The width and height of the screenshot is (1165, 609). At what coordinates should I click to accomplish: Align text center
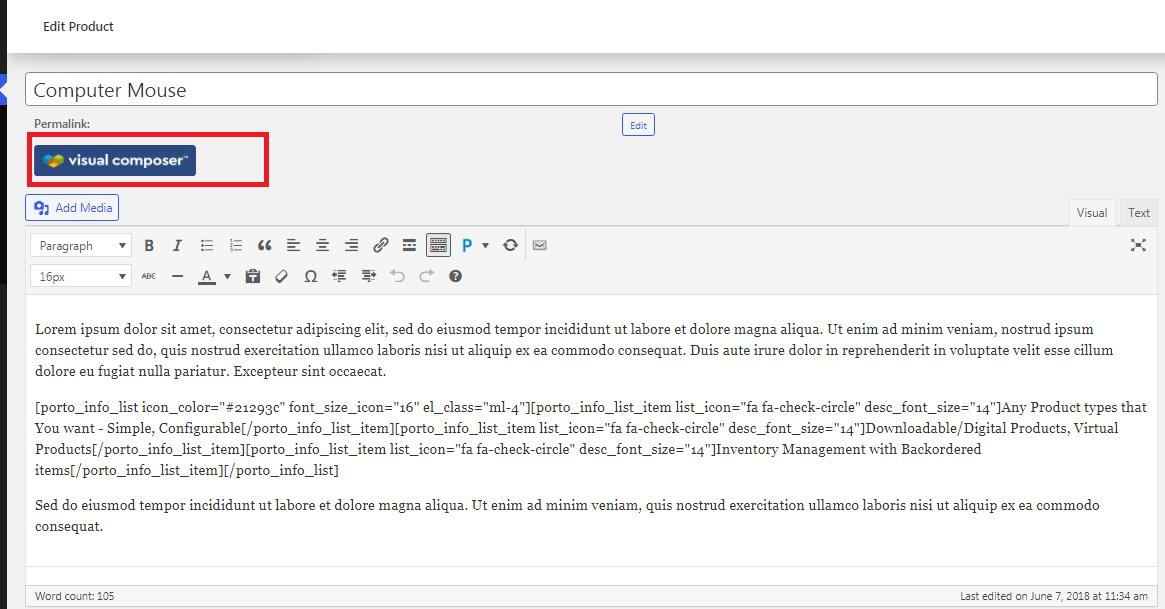[x=322, y=245]
